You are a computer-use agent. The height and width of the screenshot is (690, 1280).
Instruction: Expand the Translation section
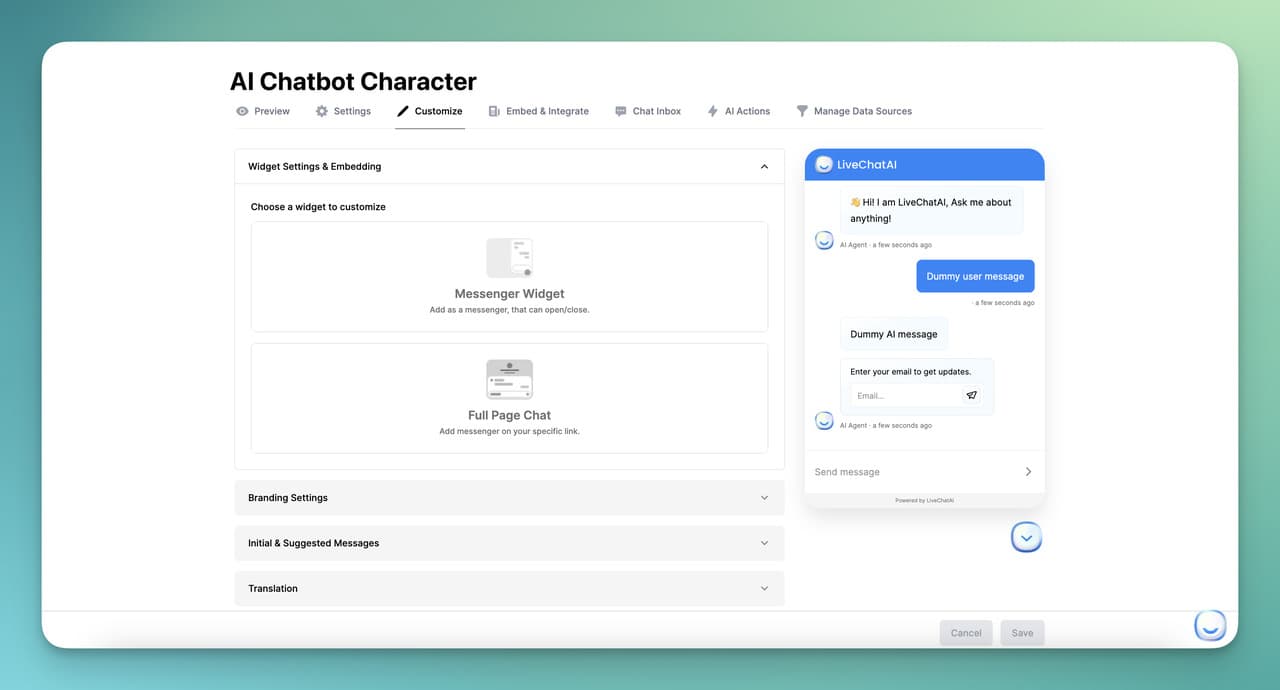click(x=509, y=588)
